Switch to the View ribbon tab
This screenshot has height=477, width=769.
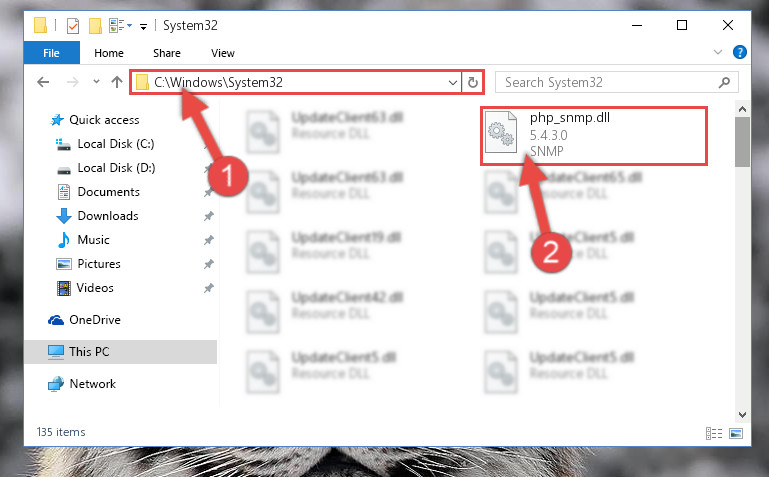point(223,53)
